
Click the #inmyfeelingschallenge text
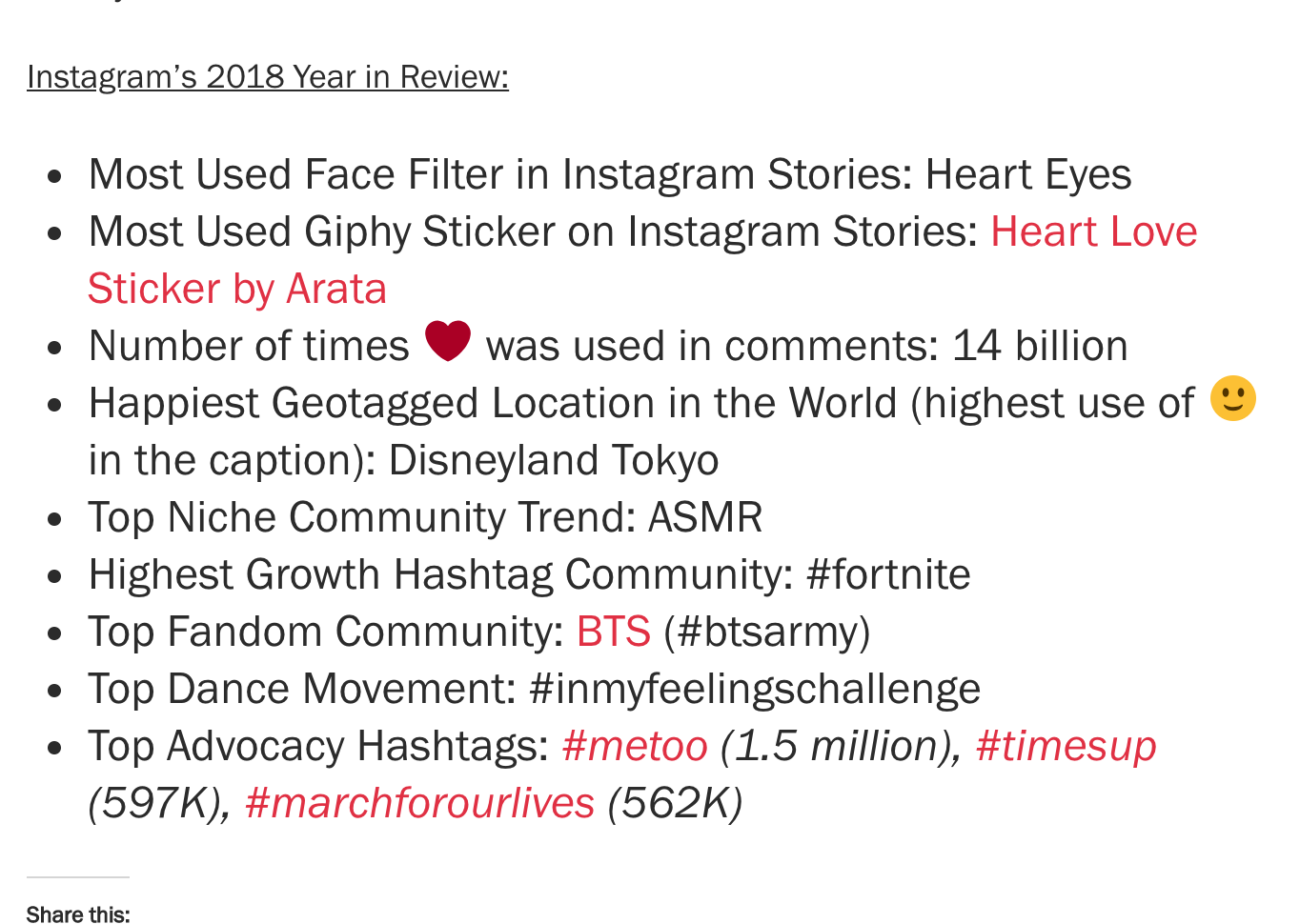pyautogui.click(x=755, y=689)
